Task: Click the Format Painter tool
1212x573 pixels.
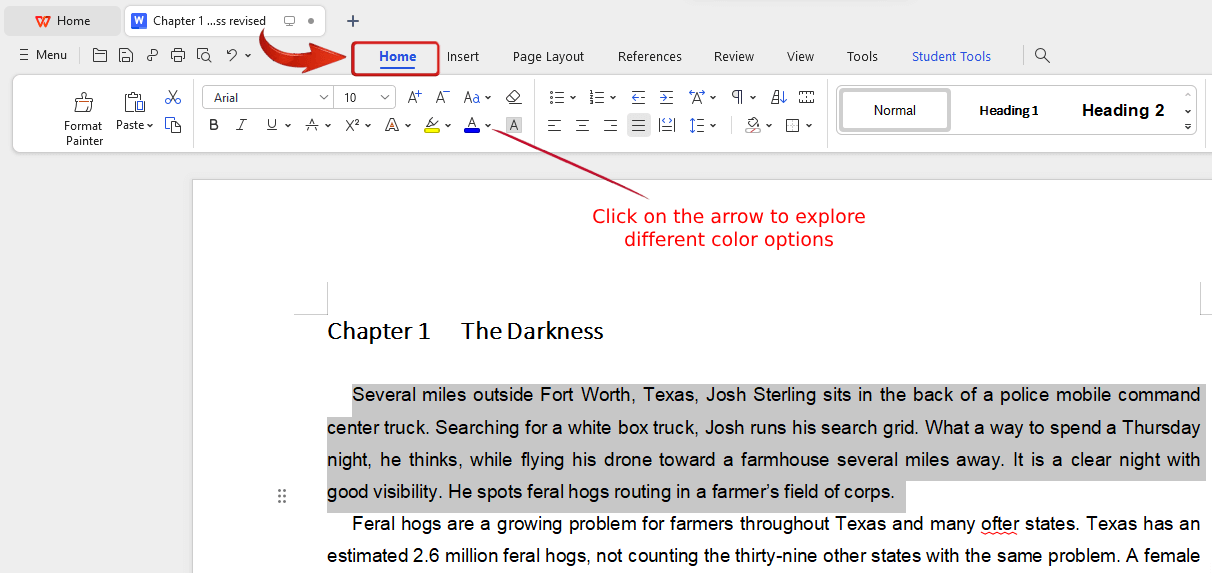Action: point(83,118)
